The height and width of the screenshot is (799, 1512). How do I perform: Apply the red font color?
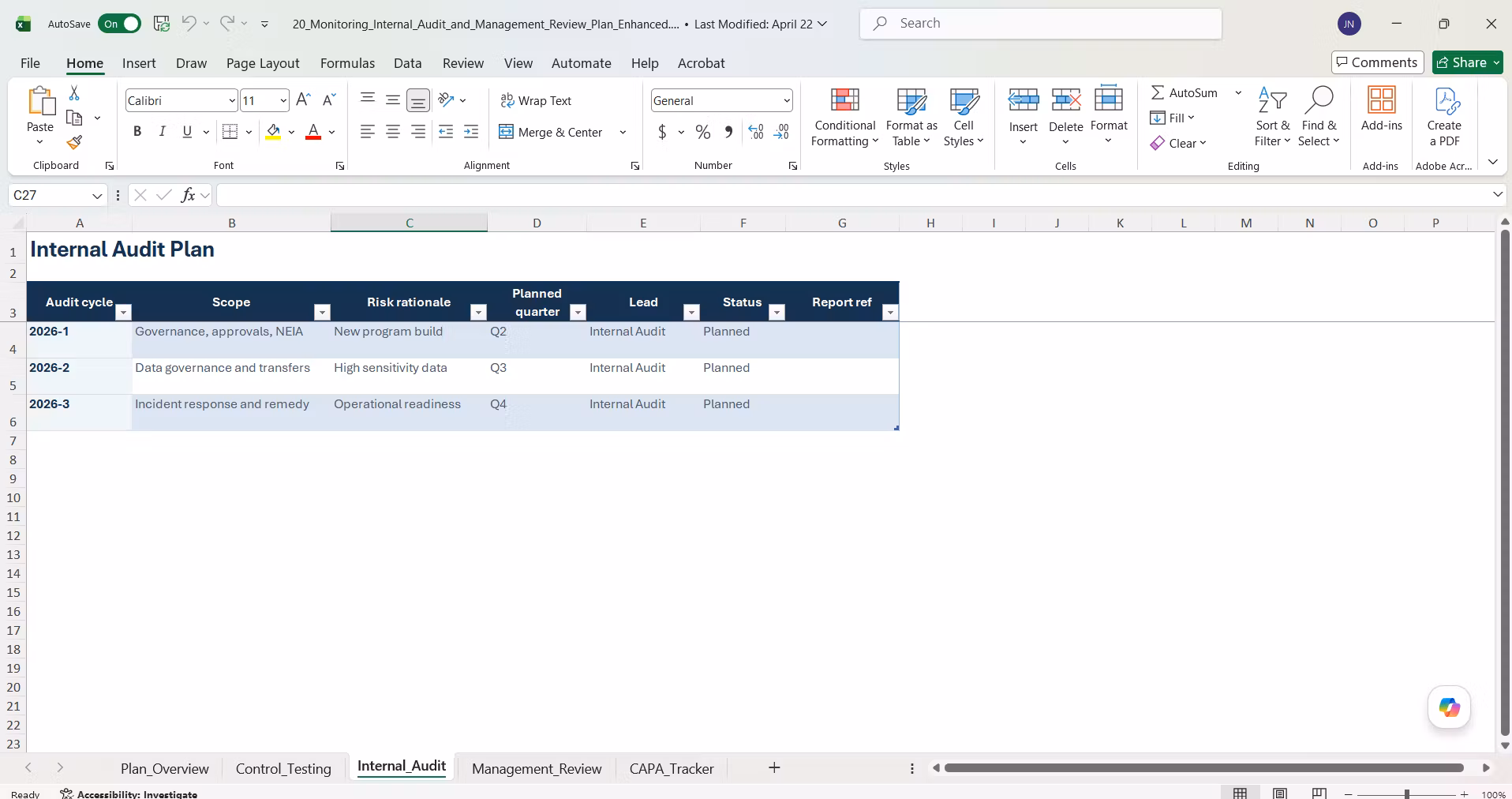coord(313,132)
